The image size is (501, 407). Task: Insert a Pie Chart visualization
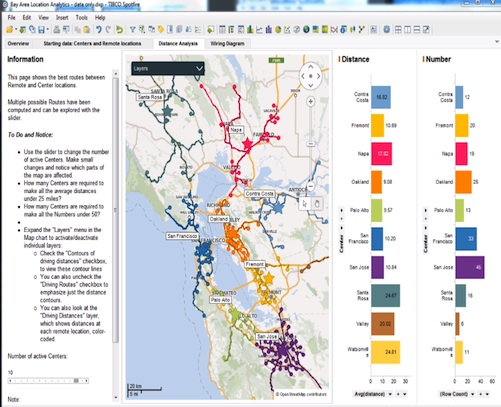278,30
